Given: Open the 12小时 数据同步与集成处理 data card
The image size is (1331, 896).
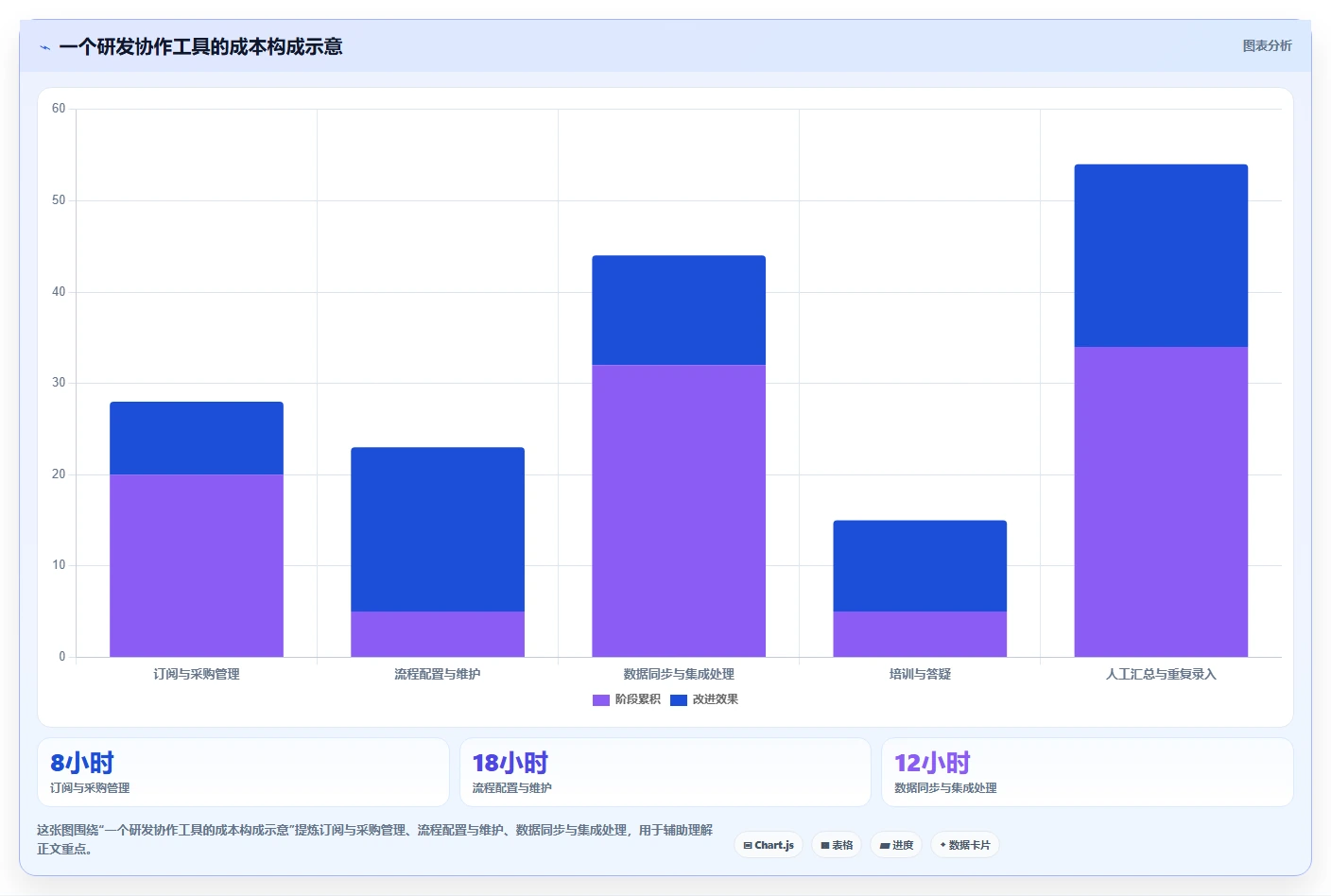Looking at the screenshot, I should [x=1087, y=772].
